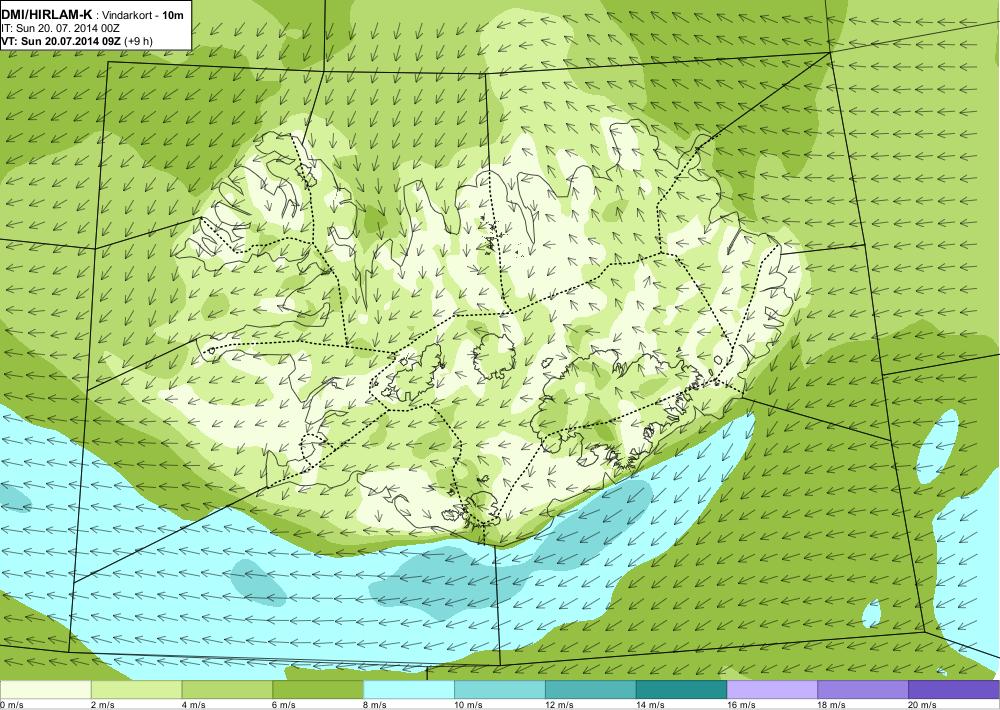
Task: Click the teal 12–14 m/s legend swatch
Action: [591, 690]
